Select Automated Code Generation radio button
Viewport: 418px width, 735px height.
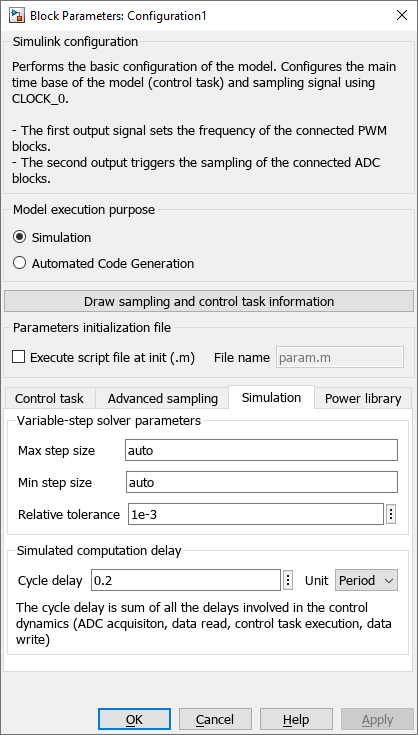click(20, 263)
